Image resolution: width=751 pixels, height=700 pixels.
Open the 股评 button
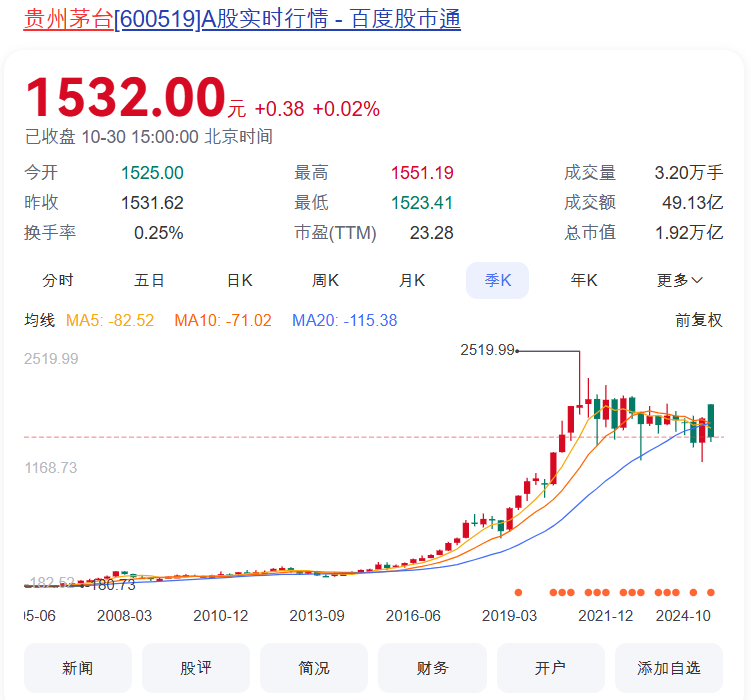pyautogui.click(x=196, y=668)
